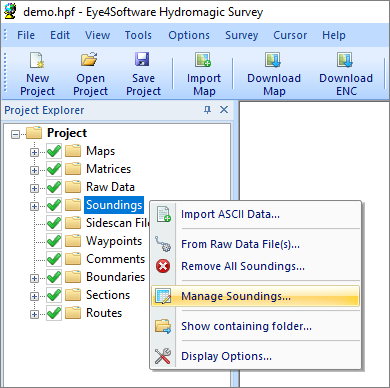Close the Project Explorer panel
Screen dimensions: 390x388
pyautogui.click(x=224, y=110)
